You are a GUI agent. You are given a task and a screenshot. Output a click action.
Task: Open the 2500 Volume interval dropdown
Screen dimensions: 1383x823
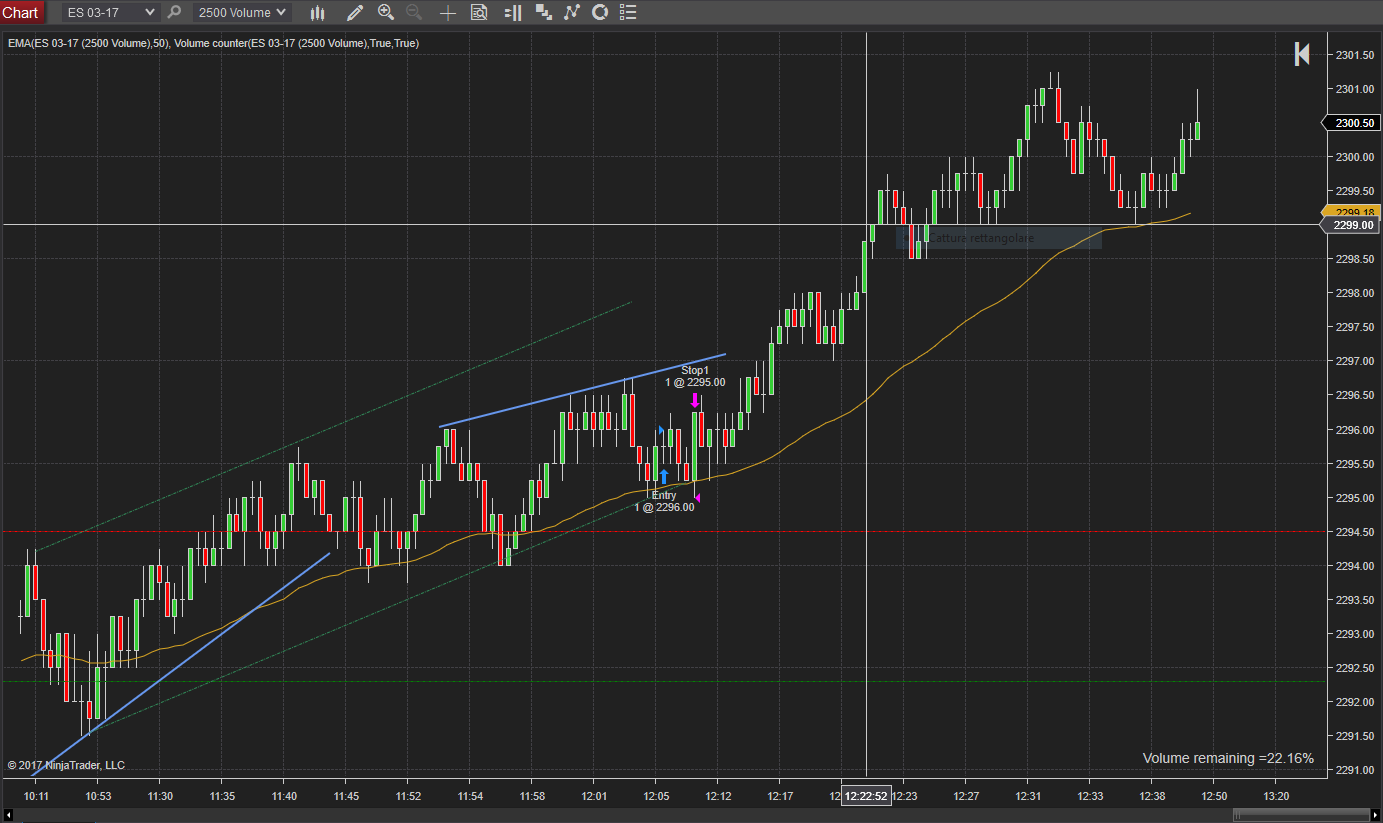pyautogui.click(x=240, y=12)
